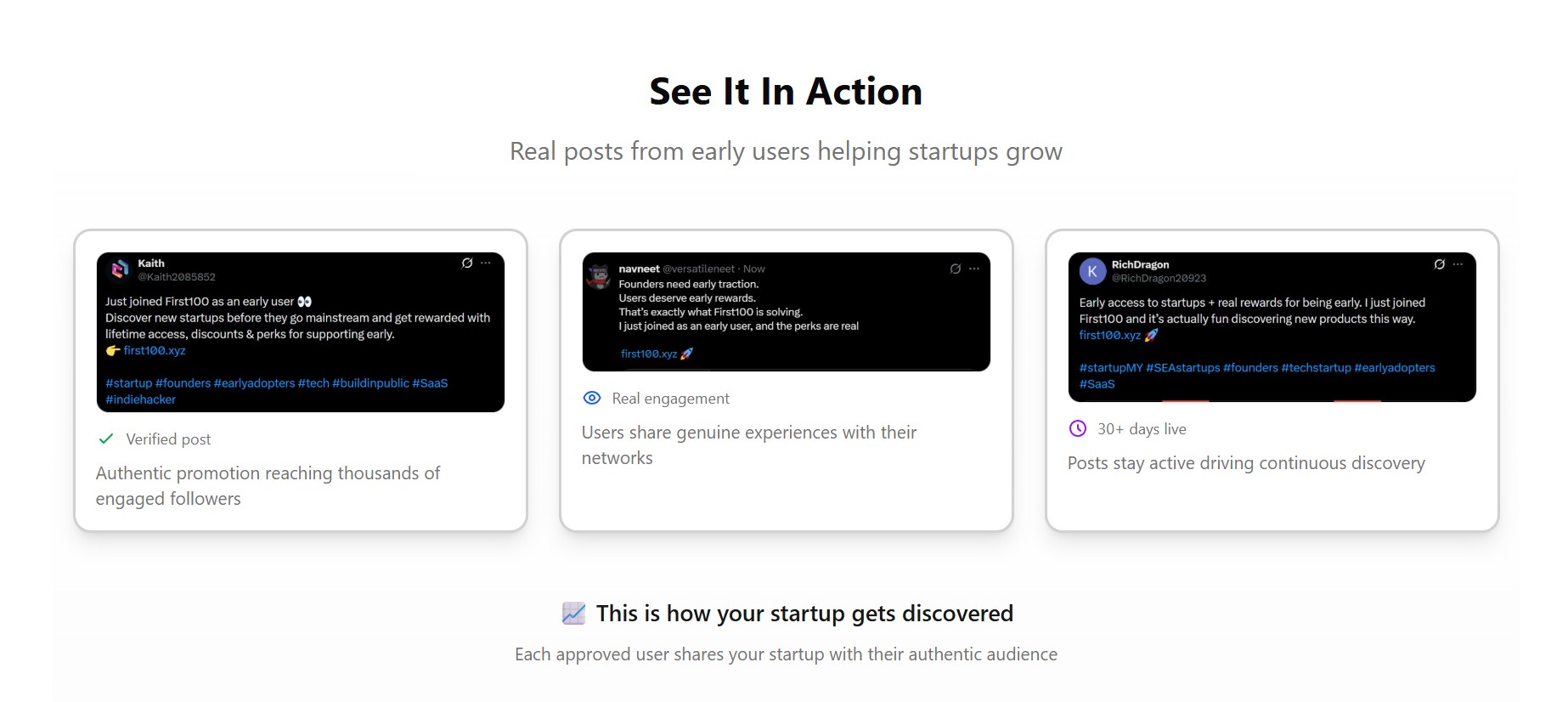Click the eye icon beside Real engagement

(x=592, y=398)
